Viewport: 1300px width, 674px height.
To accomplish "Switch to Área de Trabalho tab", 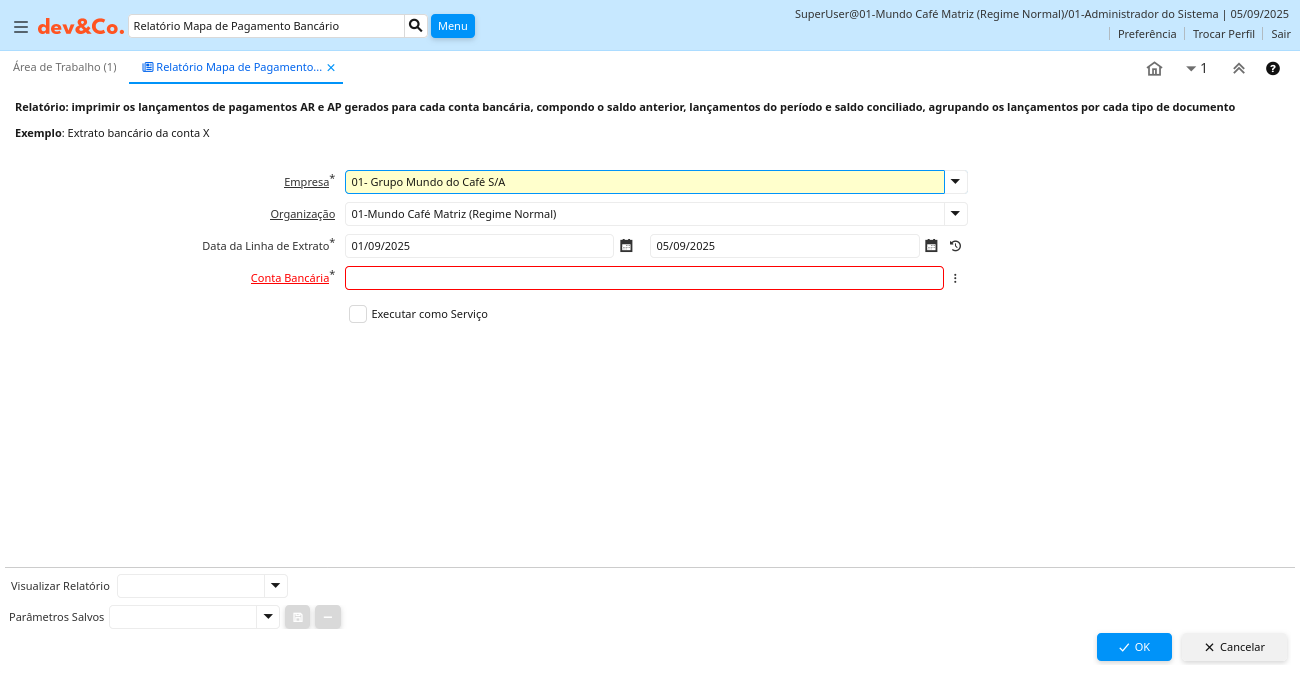I will pos(65,67).
